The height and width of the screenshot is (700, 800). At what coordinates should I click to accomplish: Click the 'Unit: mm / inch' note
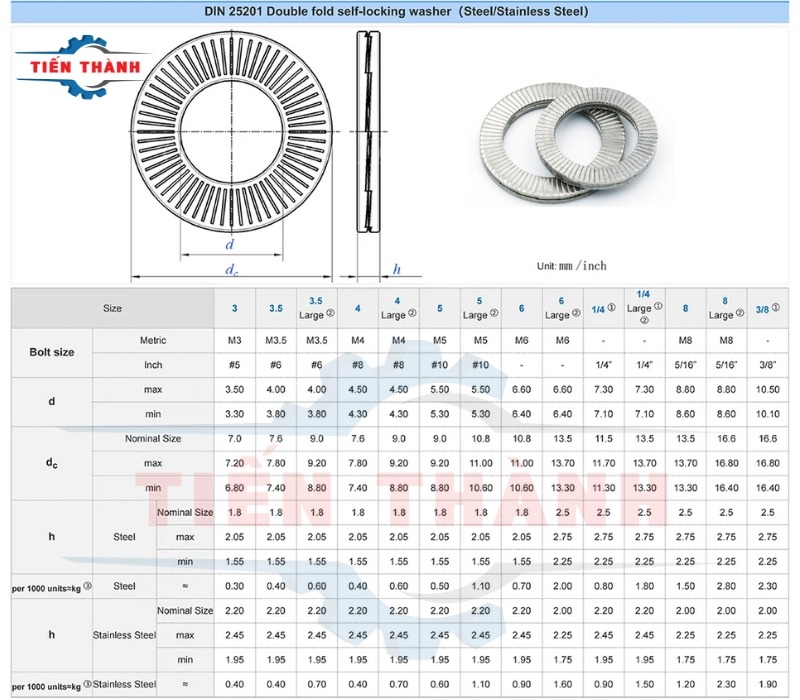tap(571, 266)
